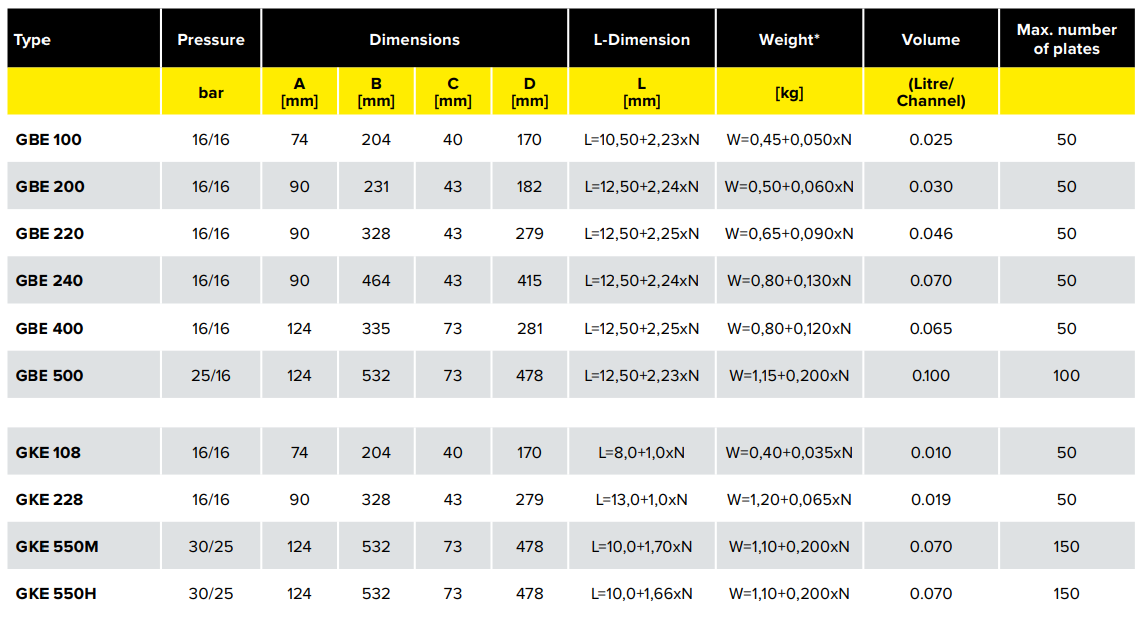The width and height of the screenshot is (1139, 625).
Task: Select the "0.030" volume value
Action: tap(931, 187)
